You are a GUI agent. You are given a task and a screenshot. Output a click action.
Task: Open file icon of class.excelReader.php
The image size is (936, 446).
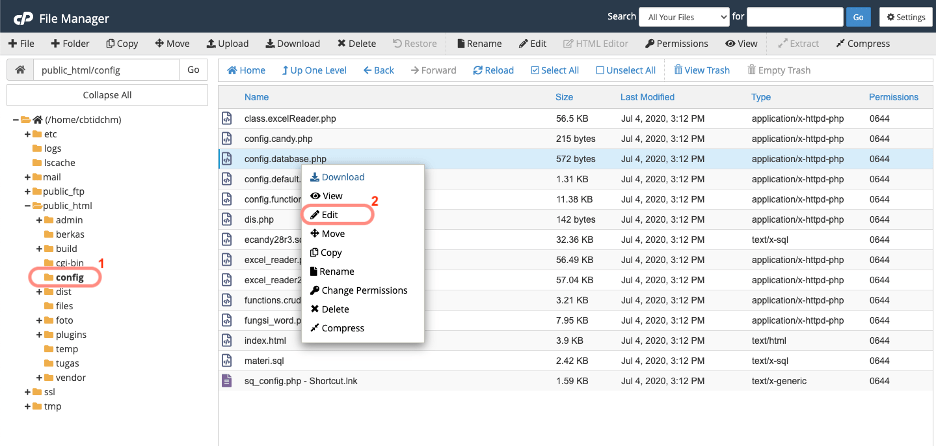pos(226,118)
